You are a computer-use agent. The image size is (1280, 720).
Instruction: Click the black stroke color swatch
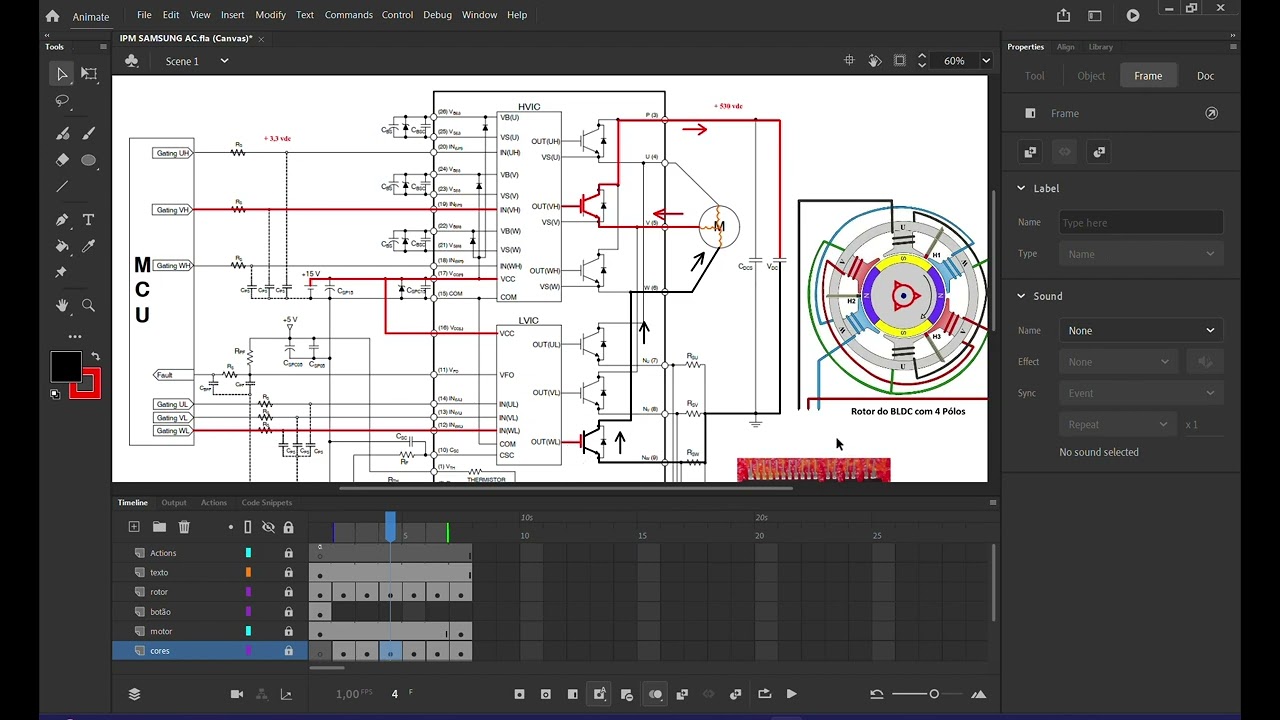[66, 367]
